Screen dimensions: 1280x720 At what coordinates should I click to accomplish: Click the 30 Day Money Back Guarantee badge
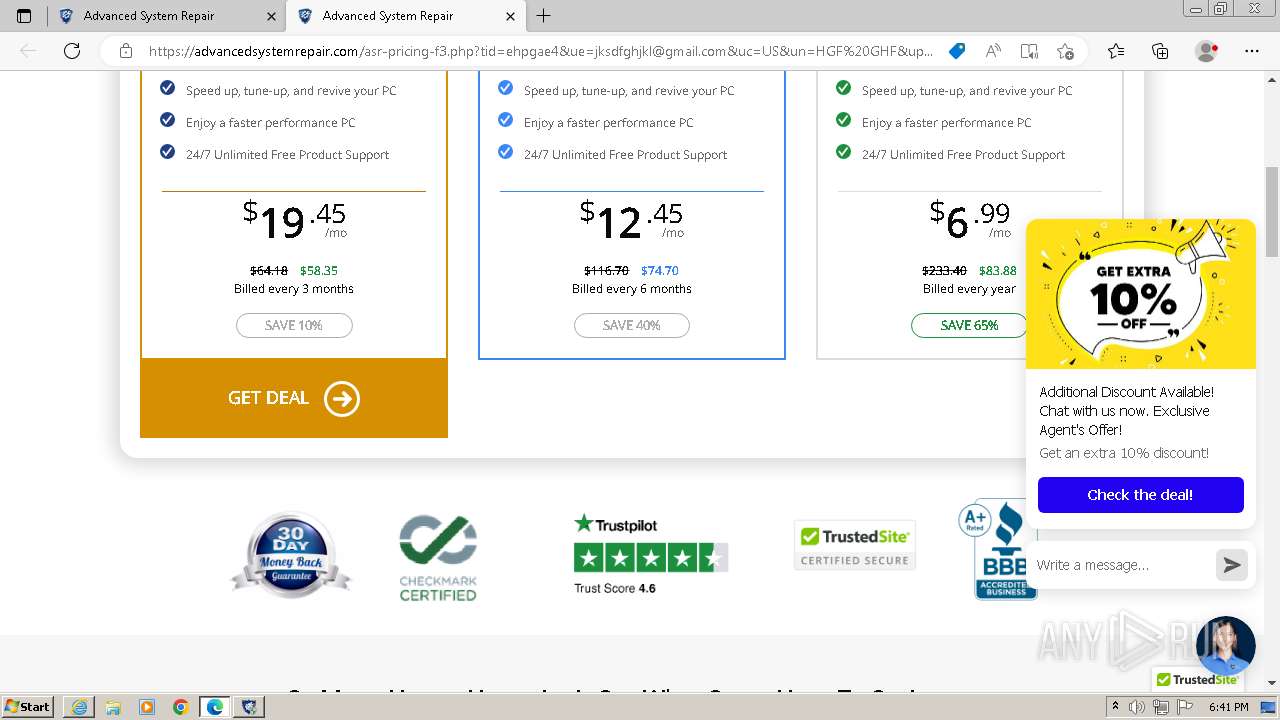coord(291,555)
